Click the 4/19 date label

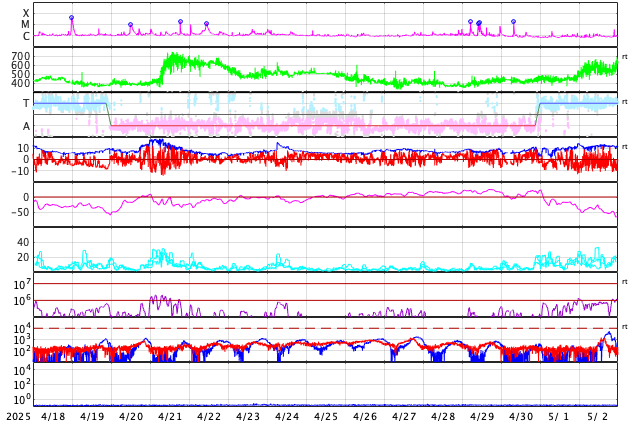point(92,417)
